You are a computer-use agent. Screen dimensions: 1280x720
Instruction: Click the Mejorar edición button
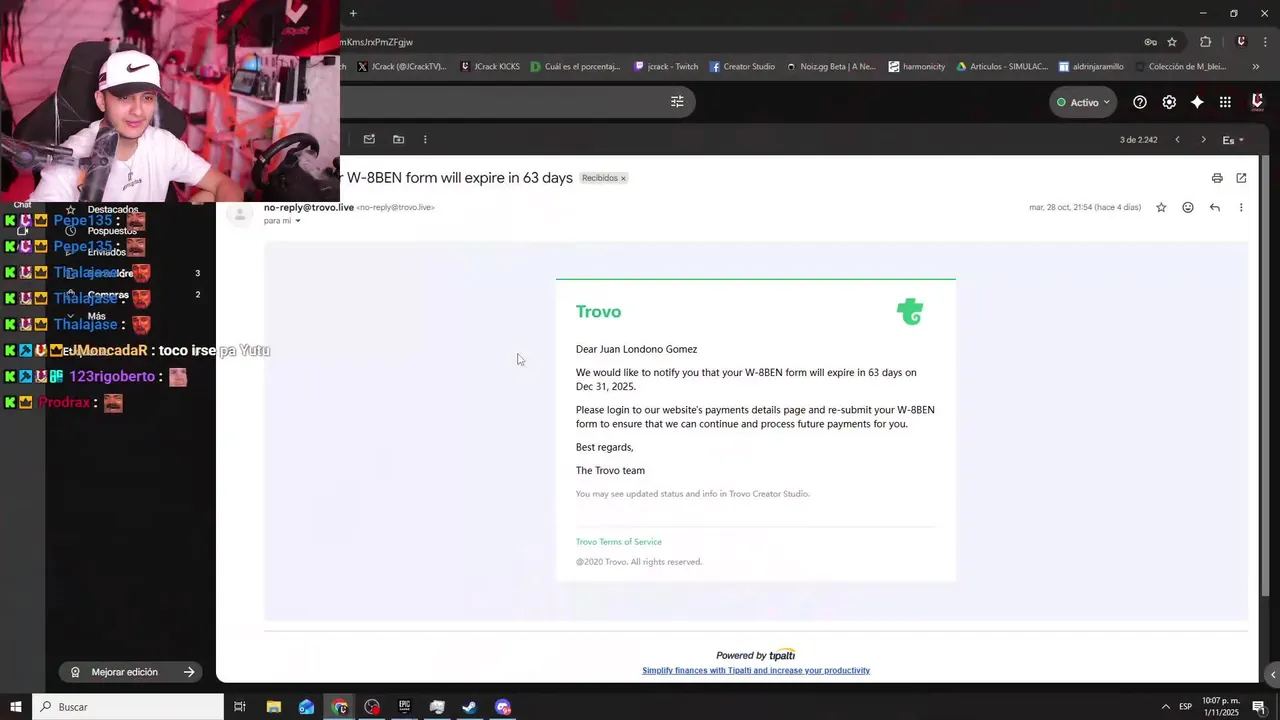point(131,672)
